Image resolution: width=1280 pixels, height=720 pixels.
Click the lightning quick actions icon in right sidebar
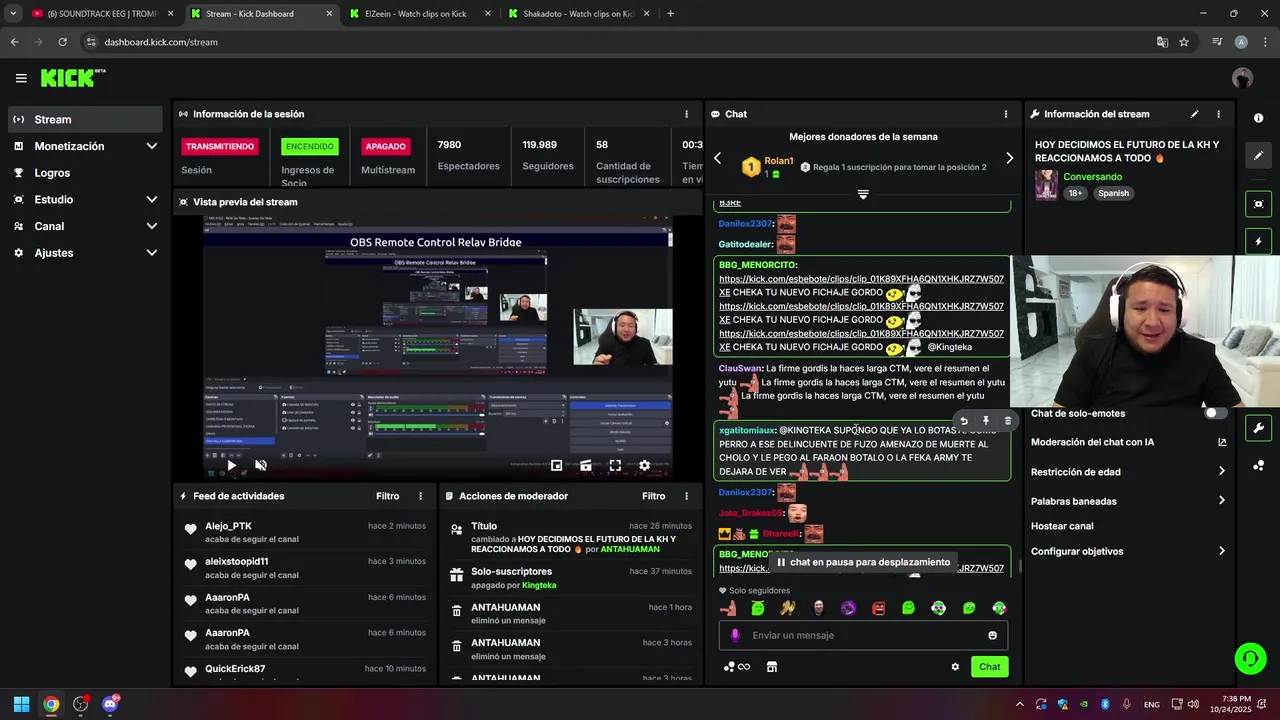[1258, 242]
